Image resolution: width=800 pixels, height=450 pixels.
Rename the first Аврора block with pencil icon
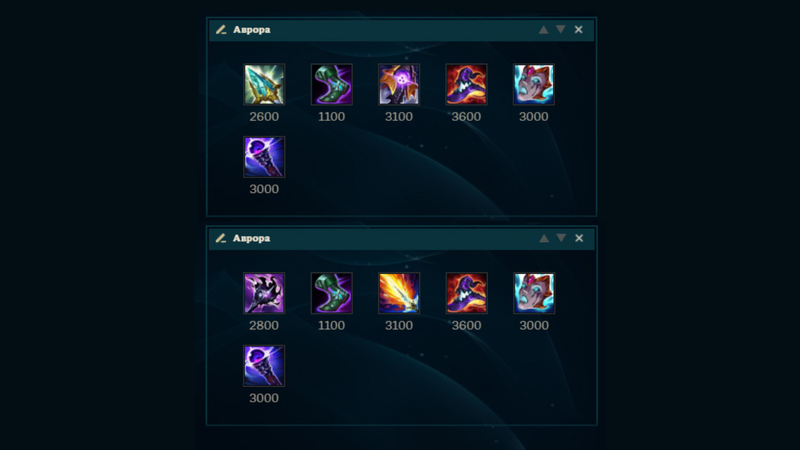point(221,30)
